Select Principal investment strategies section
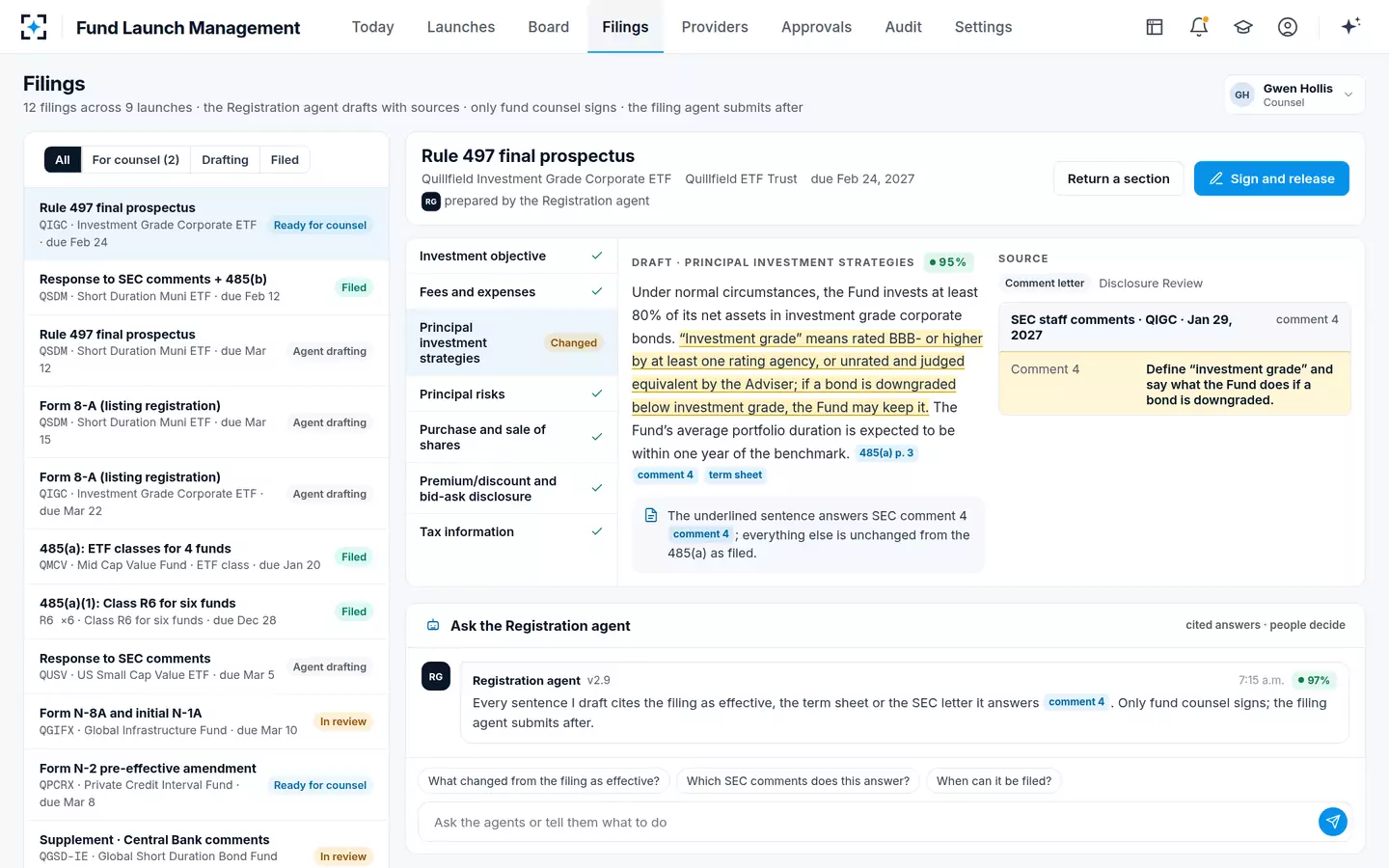 pos(511,343)
